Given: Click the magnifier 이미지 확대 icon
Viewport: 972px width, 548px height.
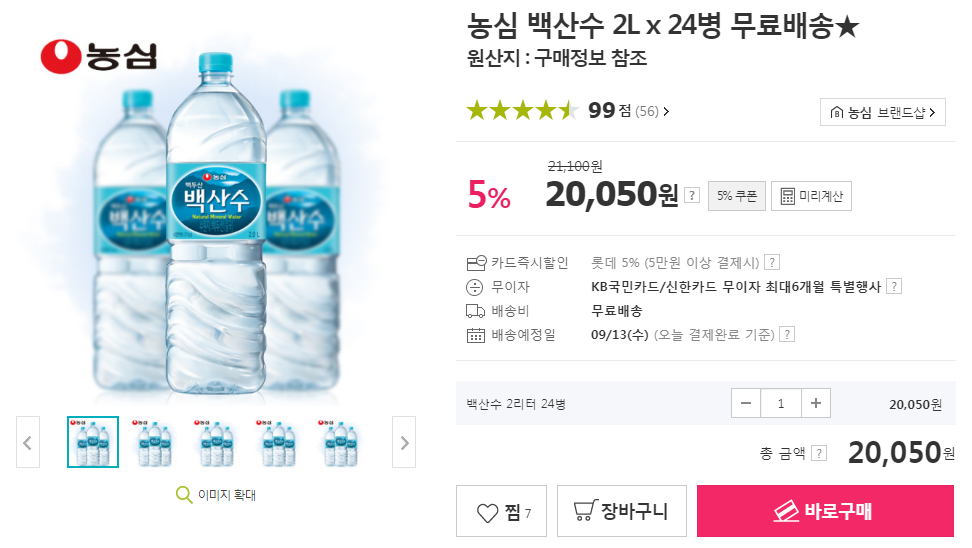Looking at the screenshot, I should pyautogui.click(x=184, y=494).
